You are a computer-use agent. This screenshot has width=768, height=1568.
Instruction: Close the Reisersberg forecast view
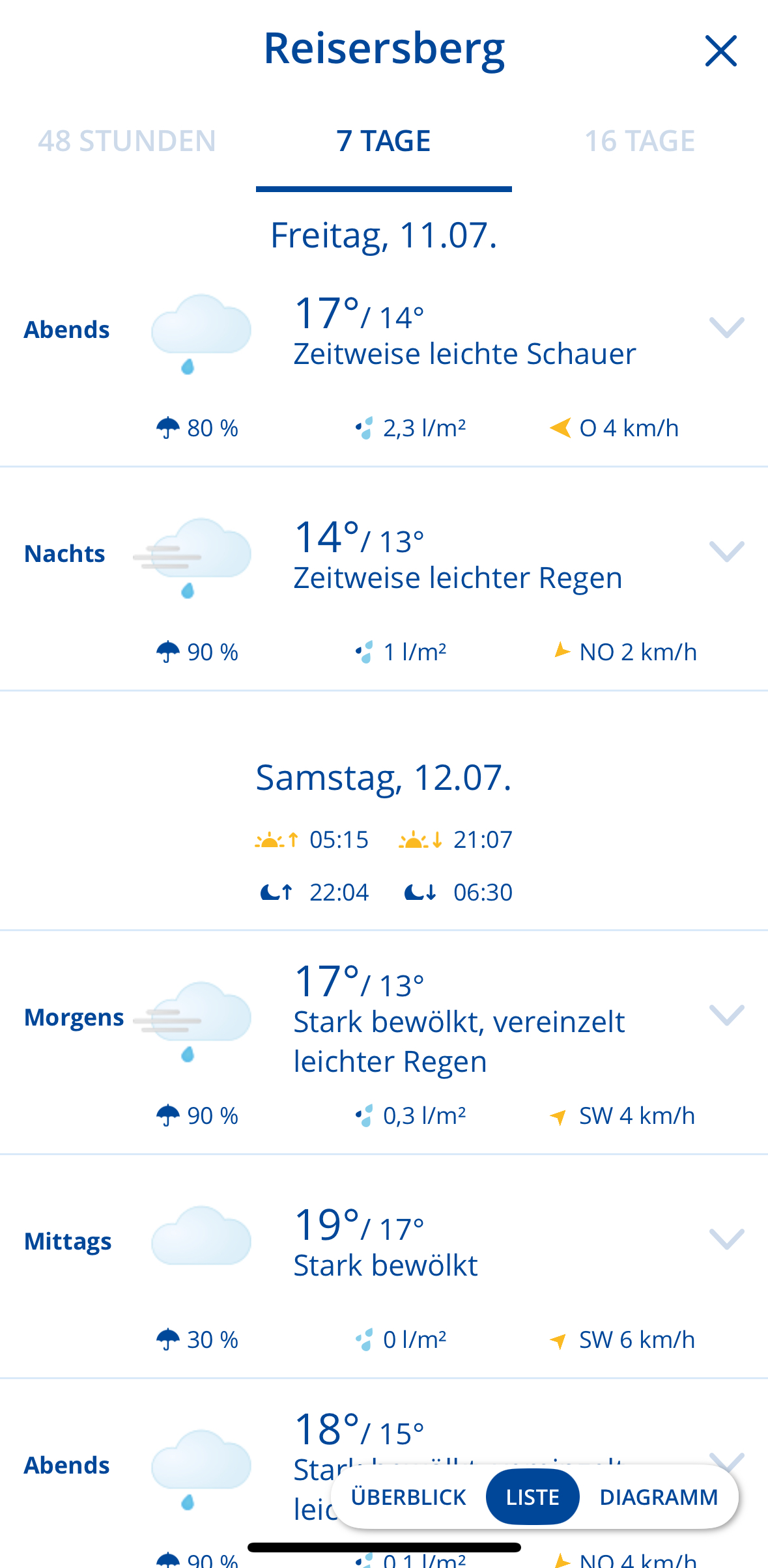click(720, 51)
